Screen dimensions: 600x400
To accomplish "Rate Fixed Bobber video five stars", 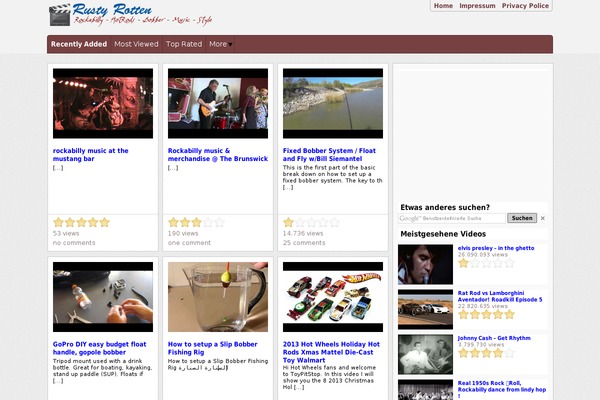I will (334, 222).
